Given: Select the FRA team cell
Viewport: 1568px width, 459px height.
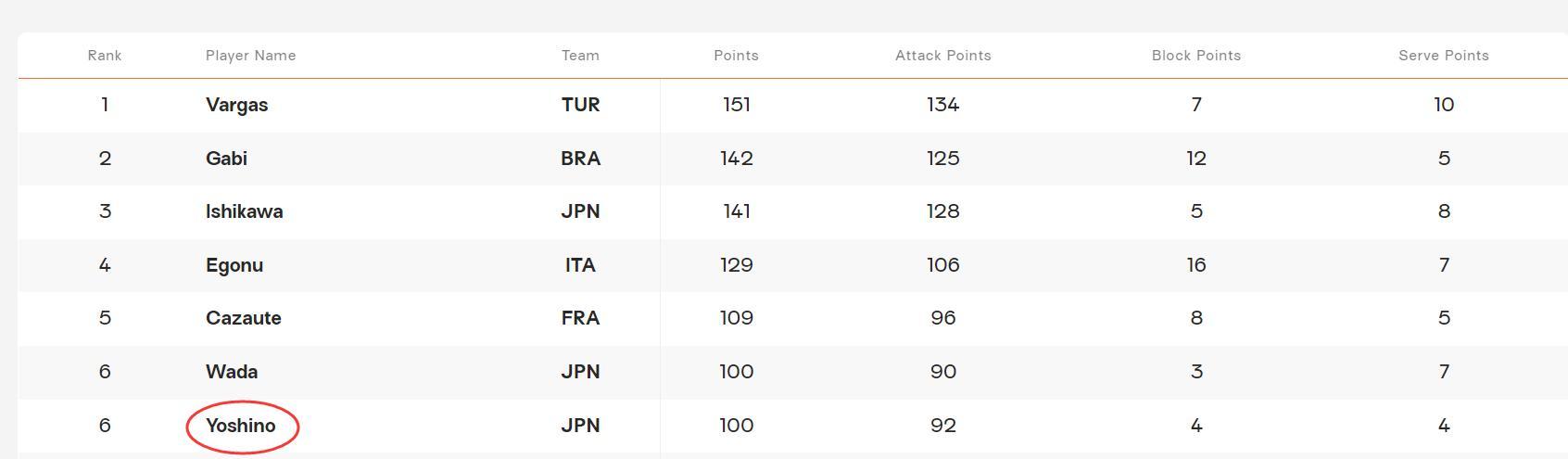Looking at the screenshot, I should 580,318.
